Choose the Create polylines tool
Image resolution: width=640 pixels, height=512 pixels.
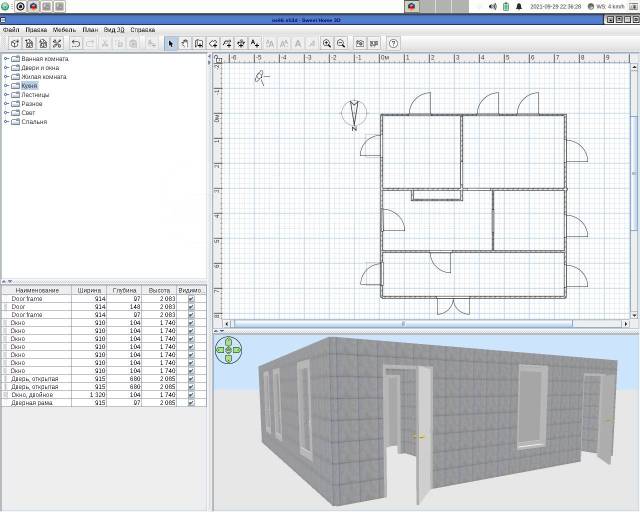point(227,43)
